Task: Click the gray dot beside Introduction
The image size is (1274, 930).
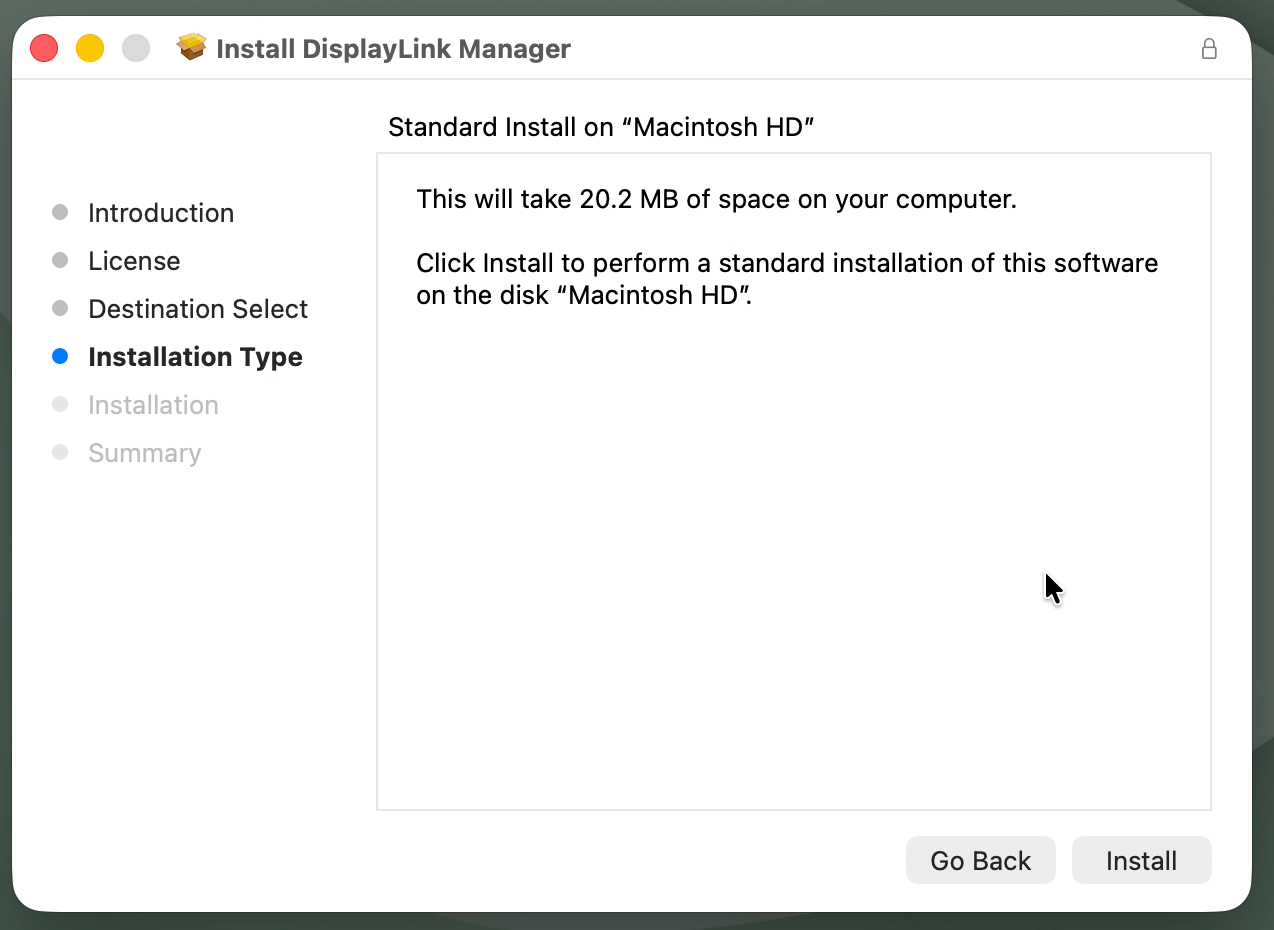Action: (60, 212)
